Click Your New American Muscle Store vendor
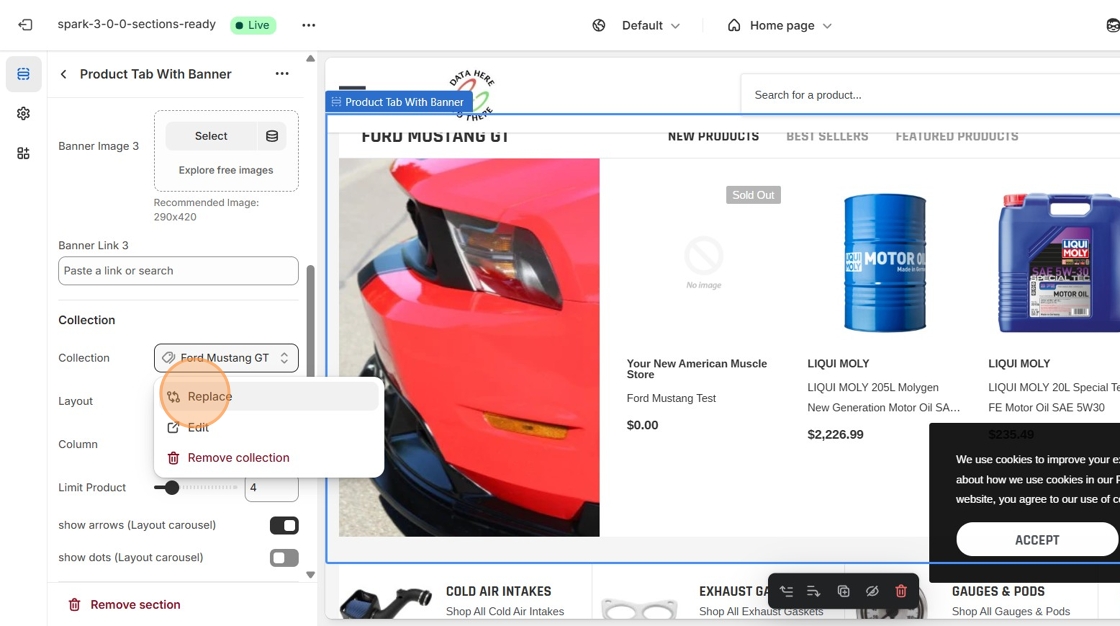The height and width of the screenshot is (626, 1120). 696,369
